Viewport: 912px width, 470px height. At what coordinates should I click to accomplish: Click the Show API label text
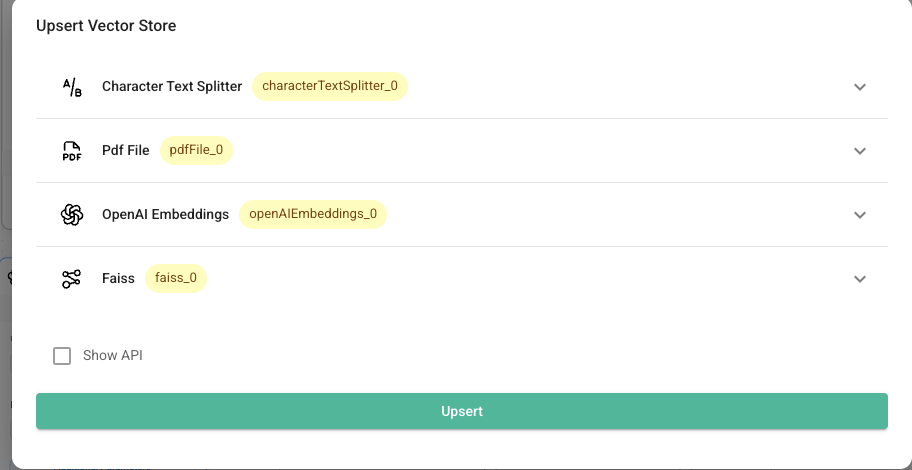pos(113,356)
